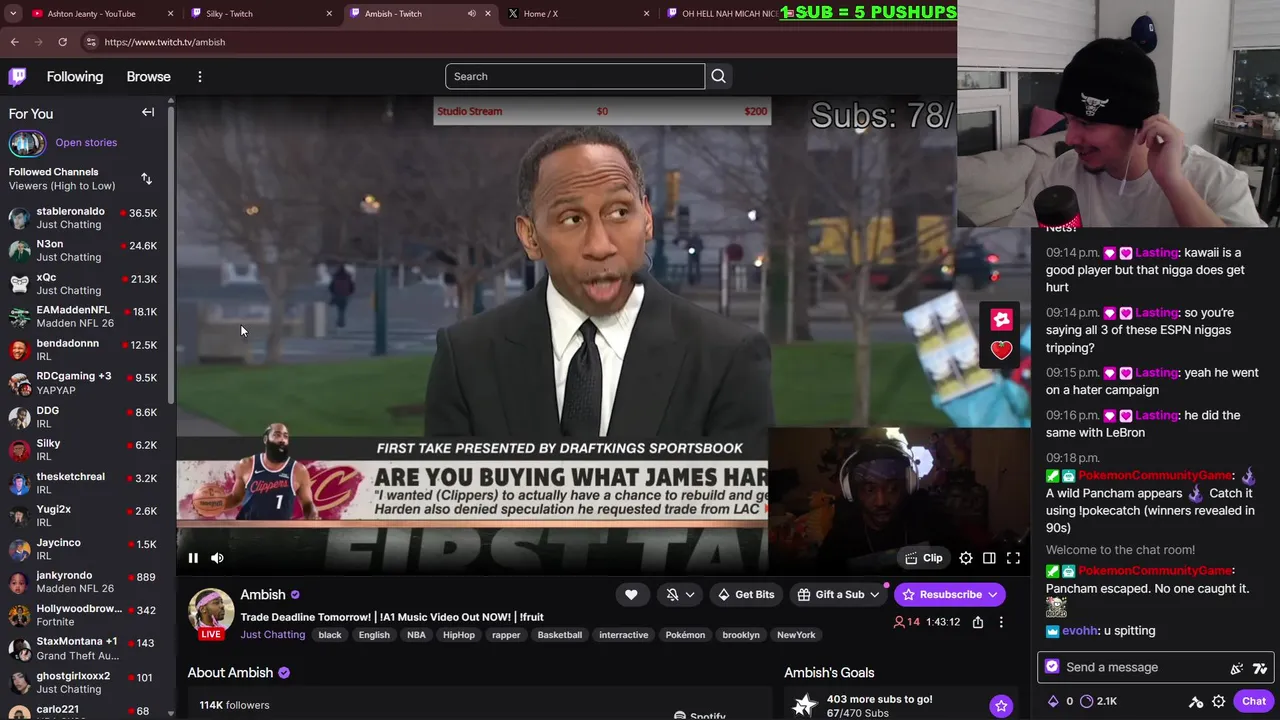Sort followed channels by viewers
This screenshot has width=1280, height=720.
[x=147, y=179]
